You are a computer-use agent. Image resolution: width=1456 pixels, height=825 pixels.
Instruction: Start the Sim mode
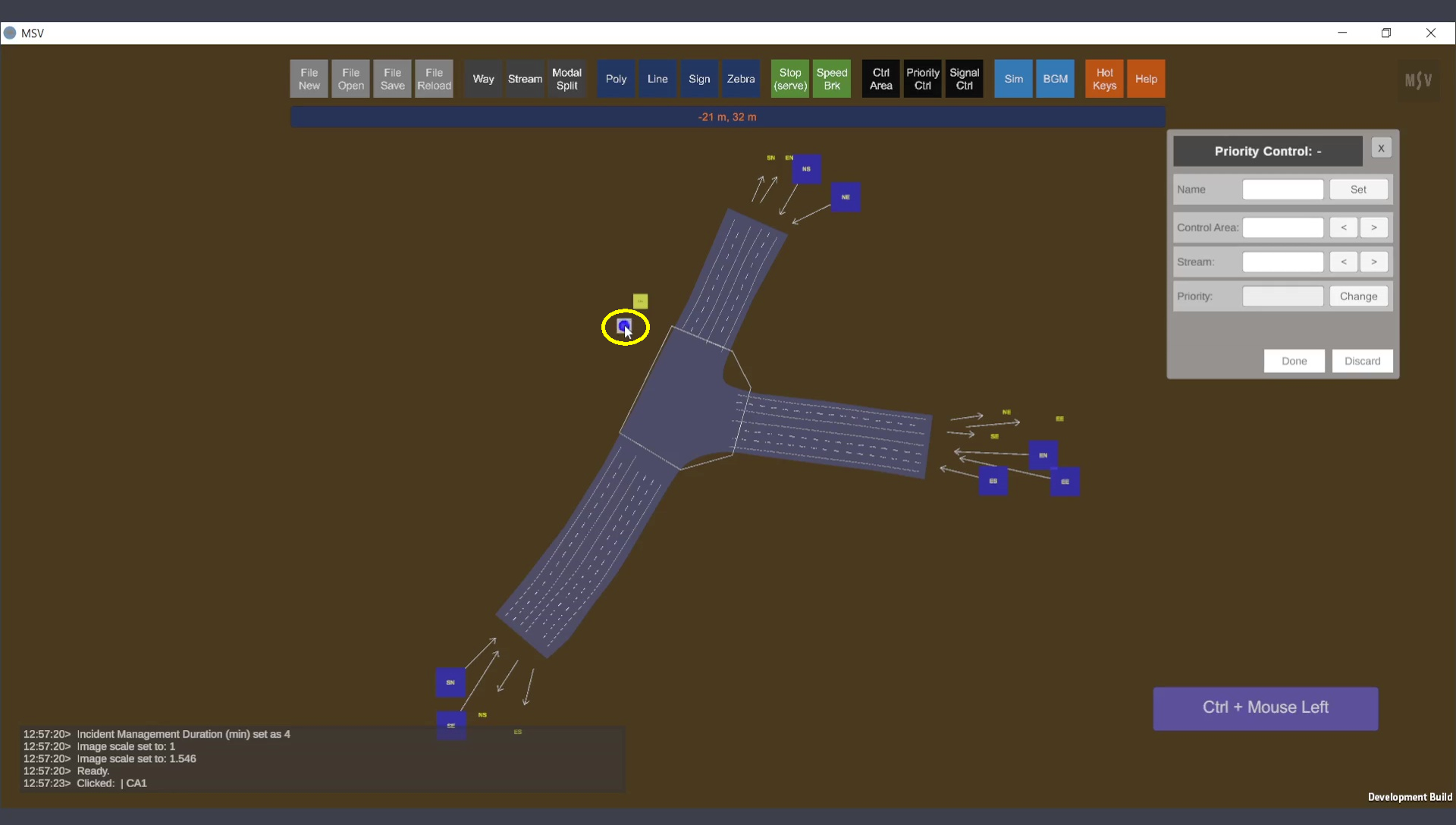(1013, 79)
